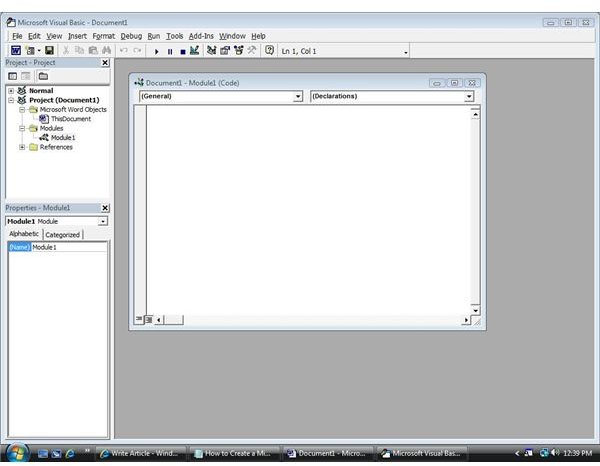
Task: Open the Edit menu
Action: (34, 36)
